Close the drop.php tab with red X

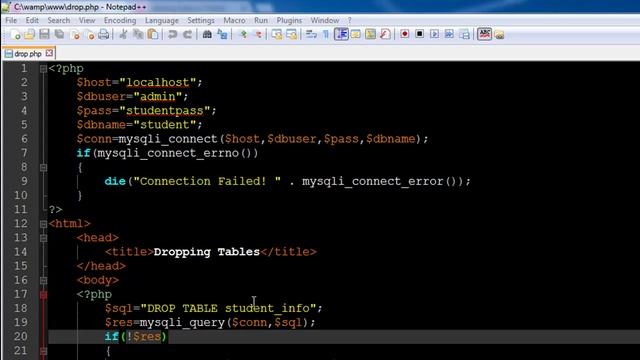49,53
